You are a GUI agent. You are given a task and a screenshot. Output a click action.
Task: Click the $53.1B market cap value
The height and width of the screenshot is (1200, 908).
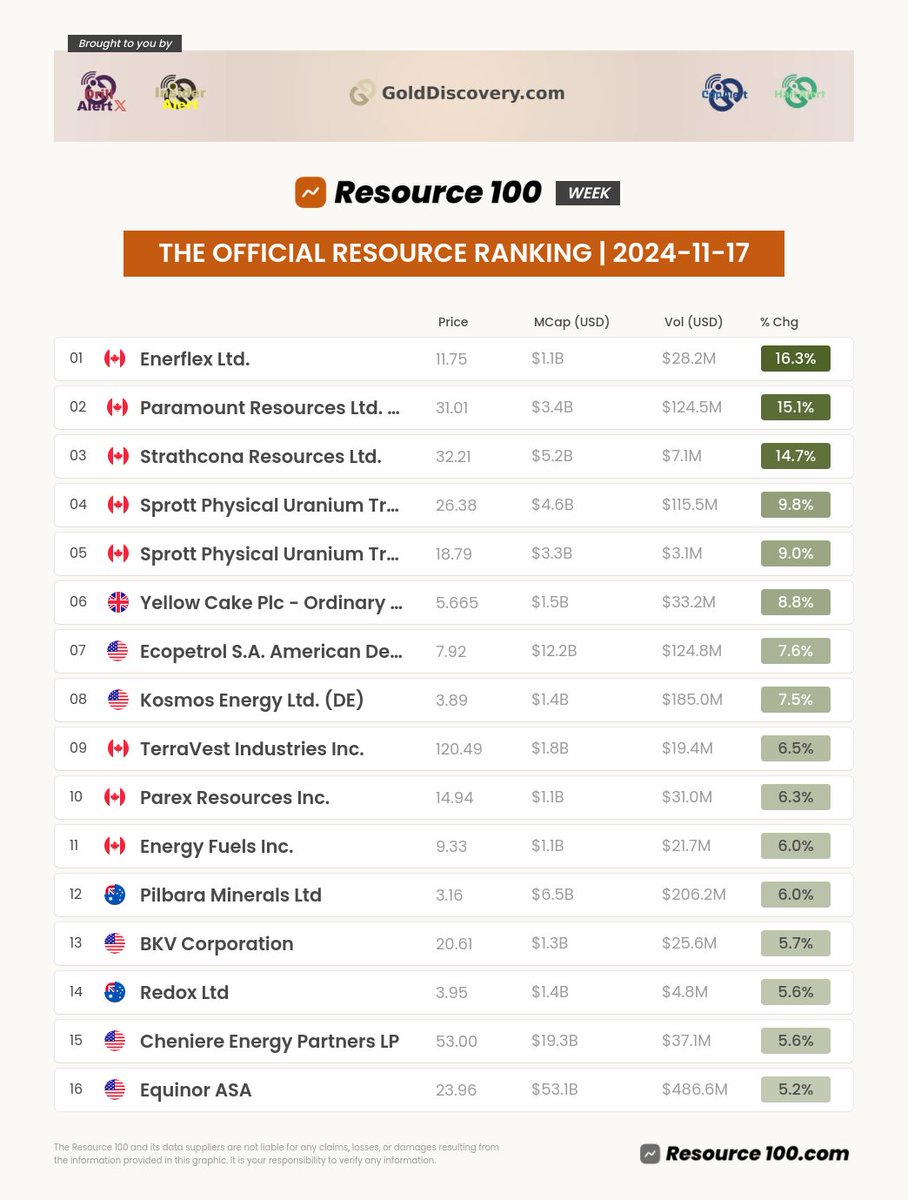point(555,1090)
